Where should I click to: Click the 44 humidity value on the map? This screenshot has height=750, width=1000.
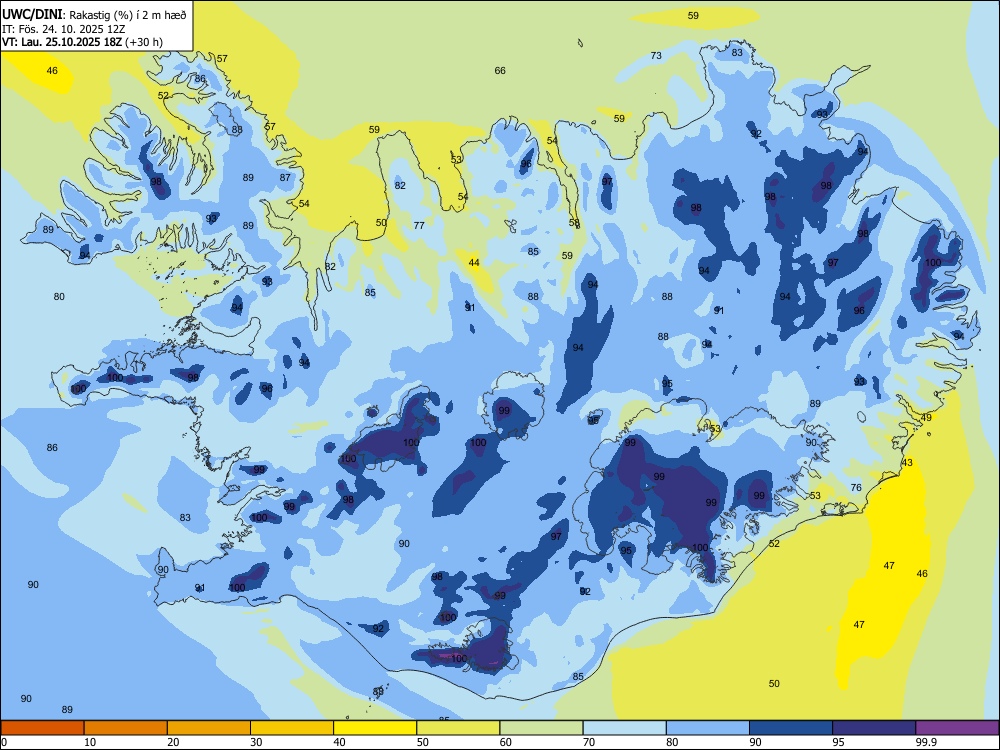(x=474, y=263)
